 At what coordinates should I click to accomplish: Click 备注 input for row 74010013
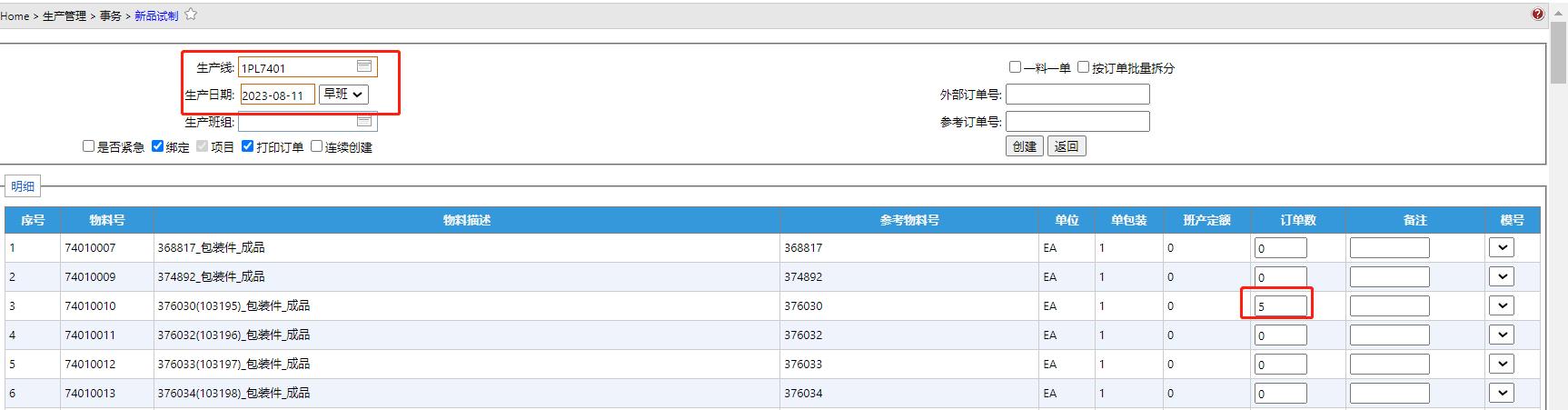[1389, 393]
